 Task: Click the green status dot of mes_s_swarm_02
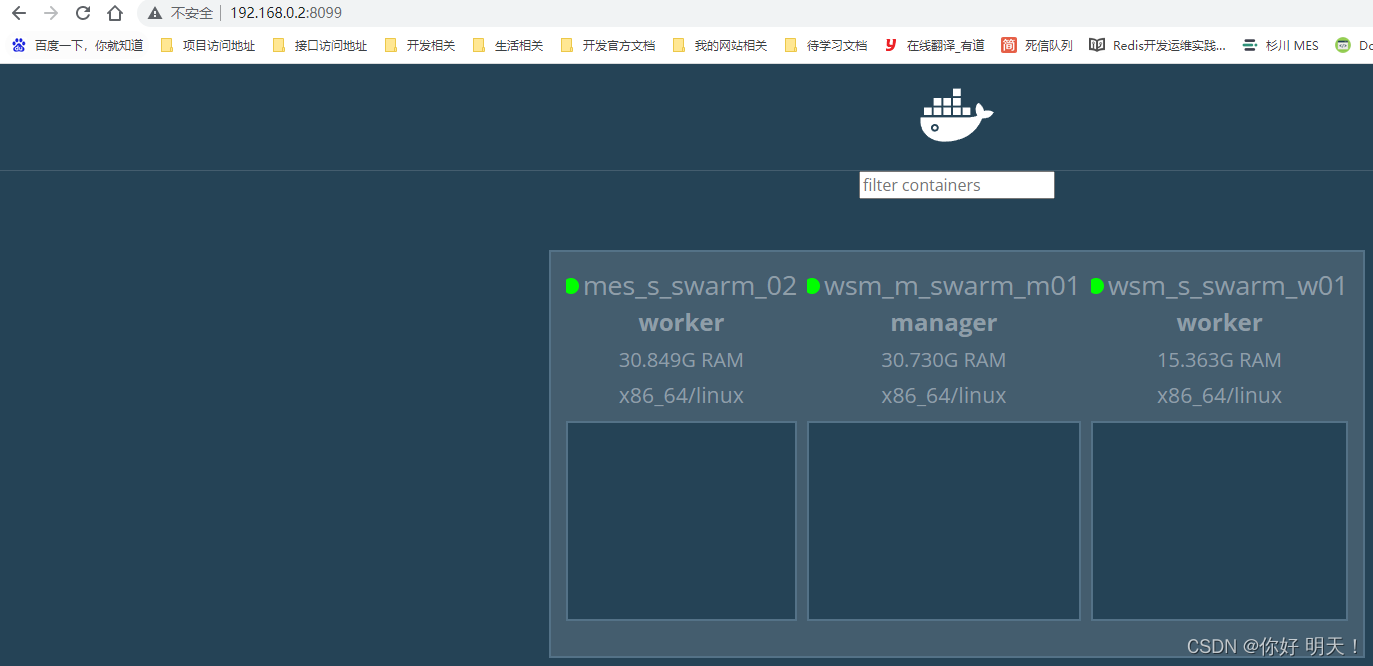(572, 286)
